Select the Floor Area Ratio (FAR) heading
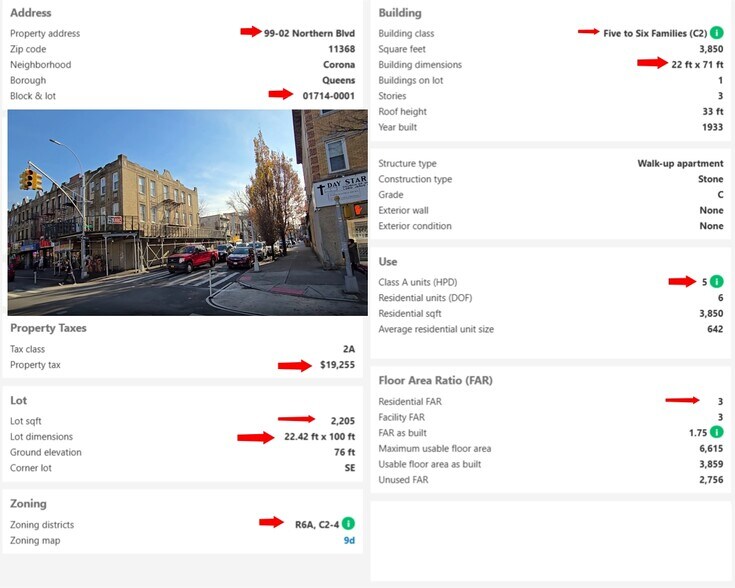The height and width of the screenshot is (588, 735). pyautogui.click(x=435, y=380)
